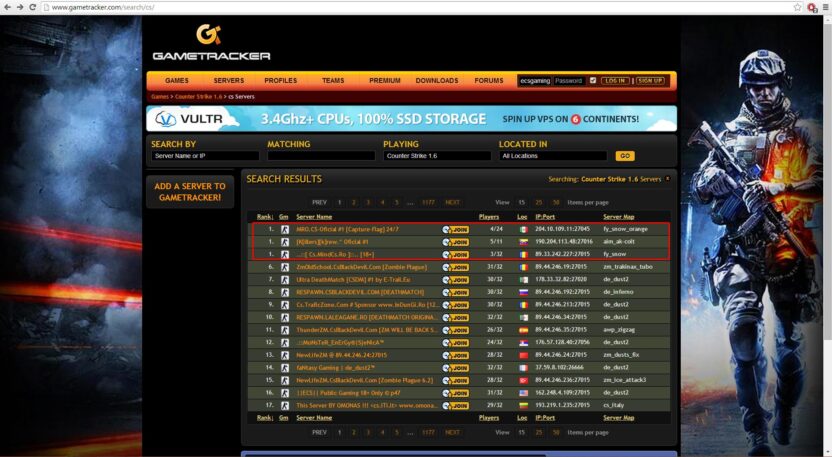Viewport: 832px width, 457px height.
Task: Click the Matching search input field
Action: click(321, 156)
